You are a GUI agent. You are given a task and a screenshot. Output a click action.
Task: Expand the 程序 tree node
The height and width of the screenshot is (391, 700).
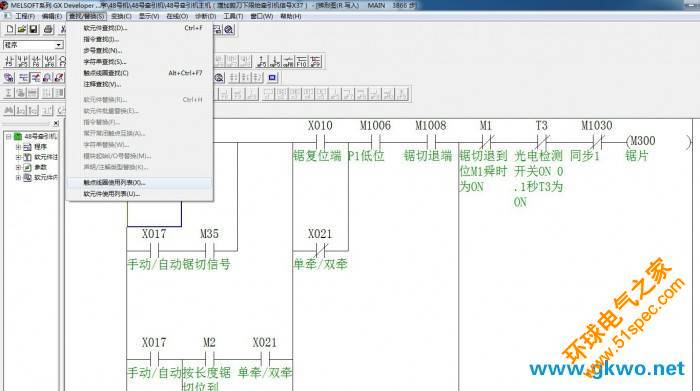(18, 146)
